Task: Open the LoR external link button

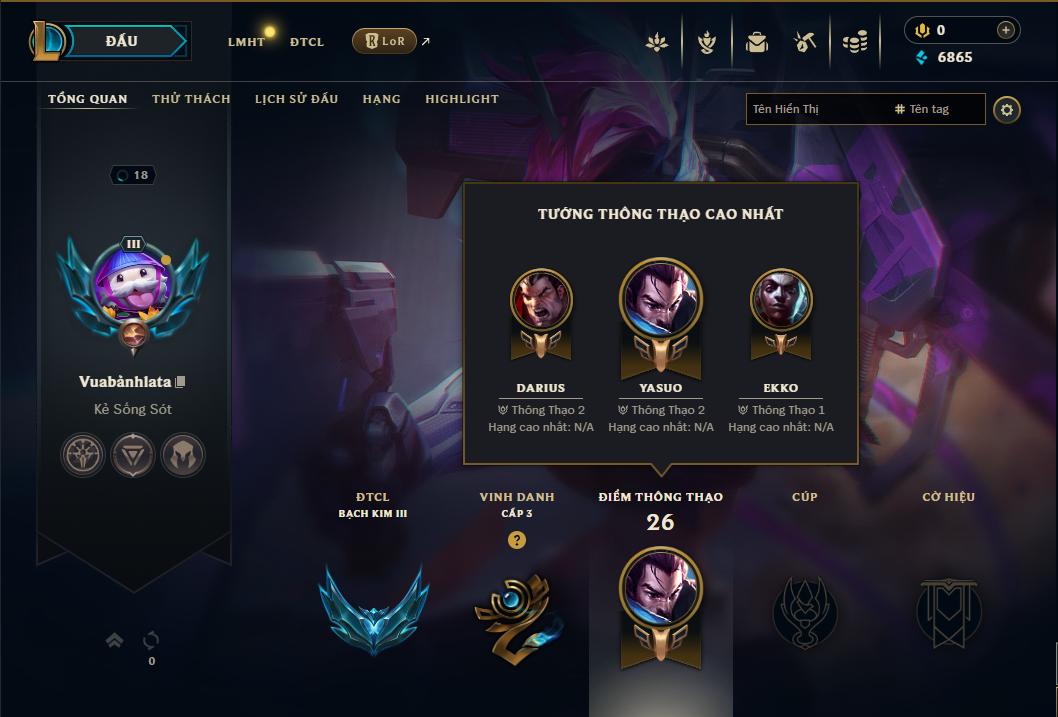Action: pyautogui.click(x=385, y=41)
